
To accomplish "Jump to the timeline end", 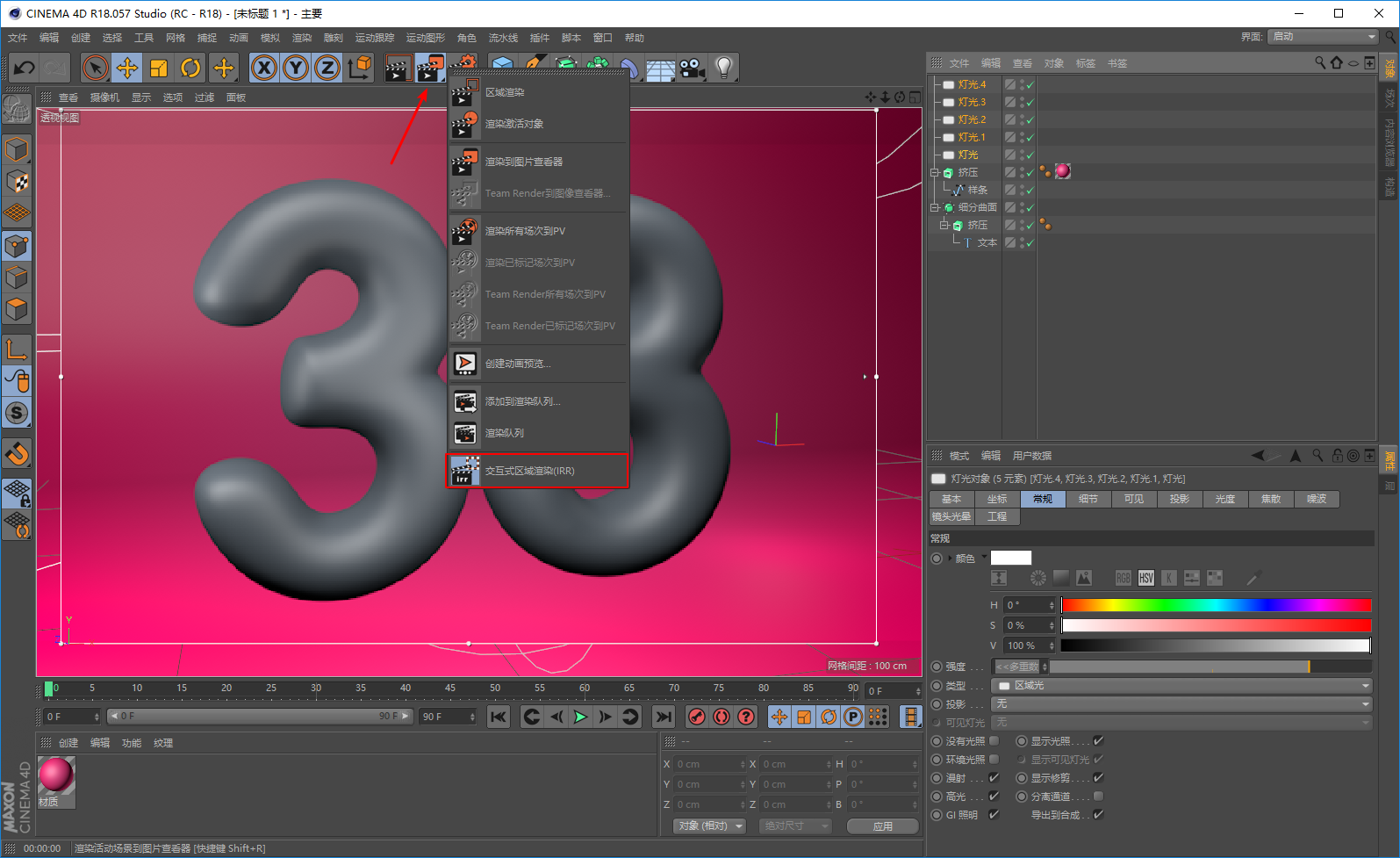I will pyautogui.click(x=664, y=717).
